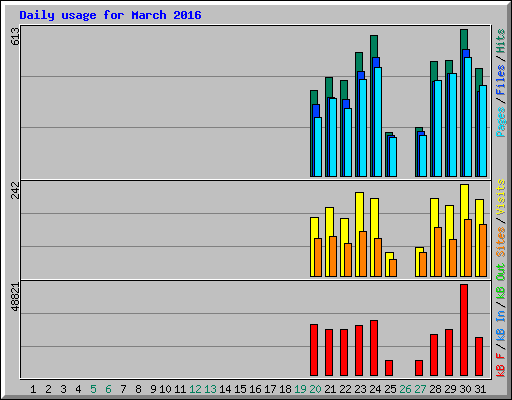512x400 pixels.
Task: Click the orange sites bar for day 24
Action: coord(378,257)
